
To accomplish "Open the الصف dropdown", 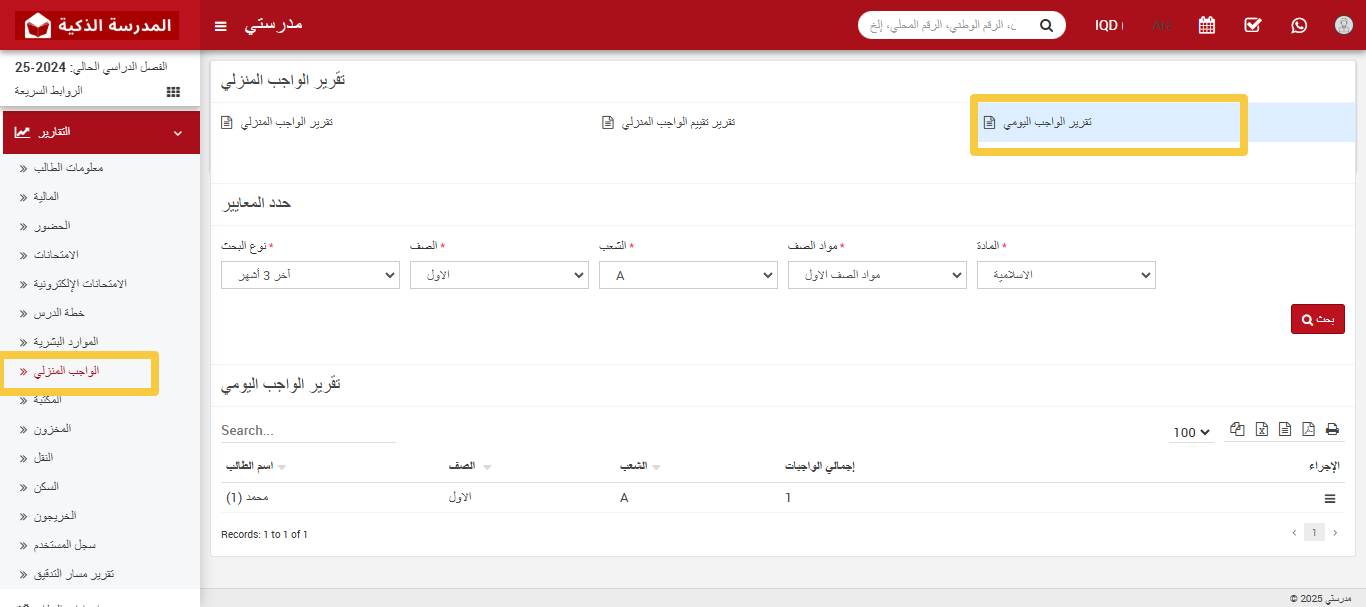I will pos(499,274).
